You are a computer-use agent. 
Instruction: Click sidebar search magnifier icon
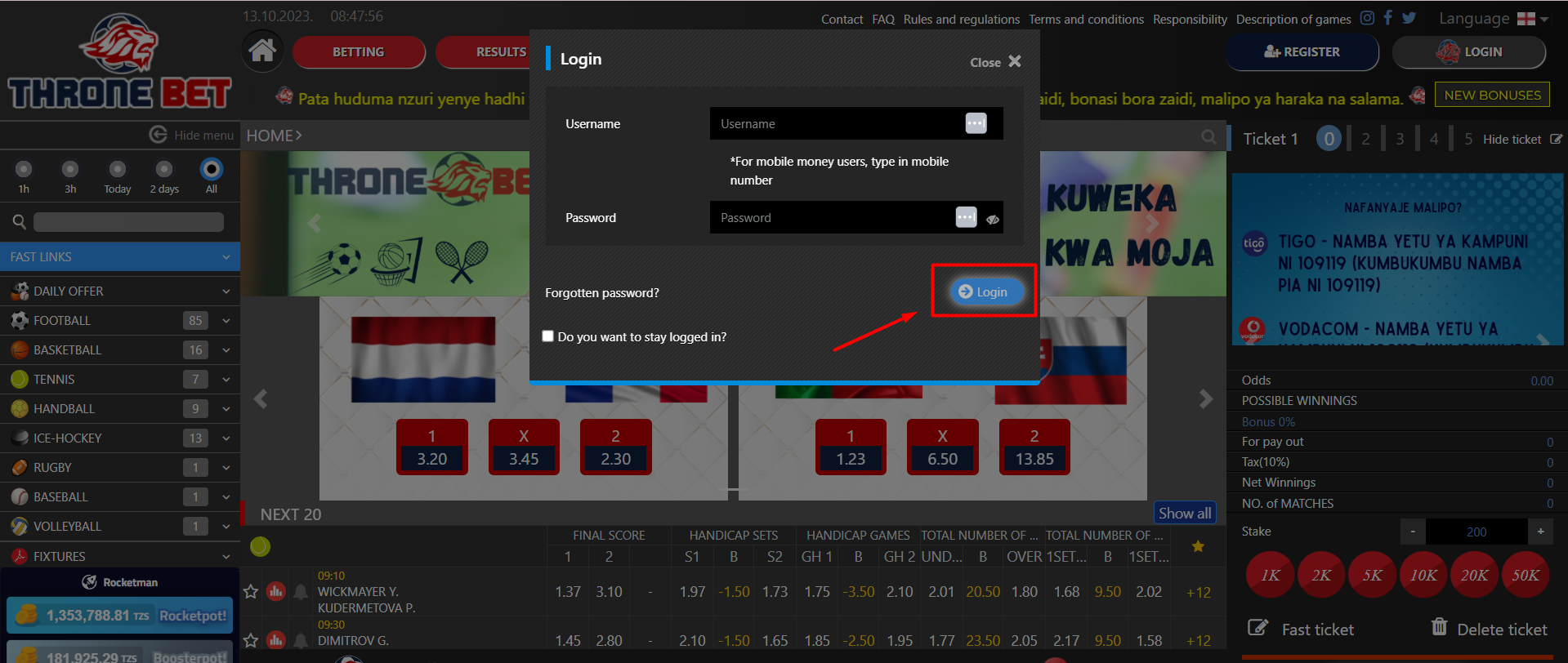pyautogui.click(x=20, y=221)
